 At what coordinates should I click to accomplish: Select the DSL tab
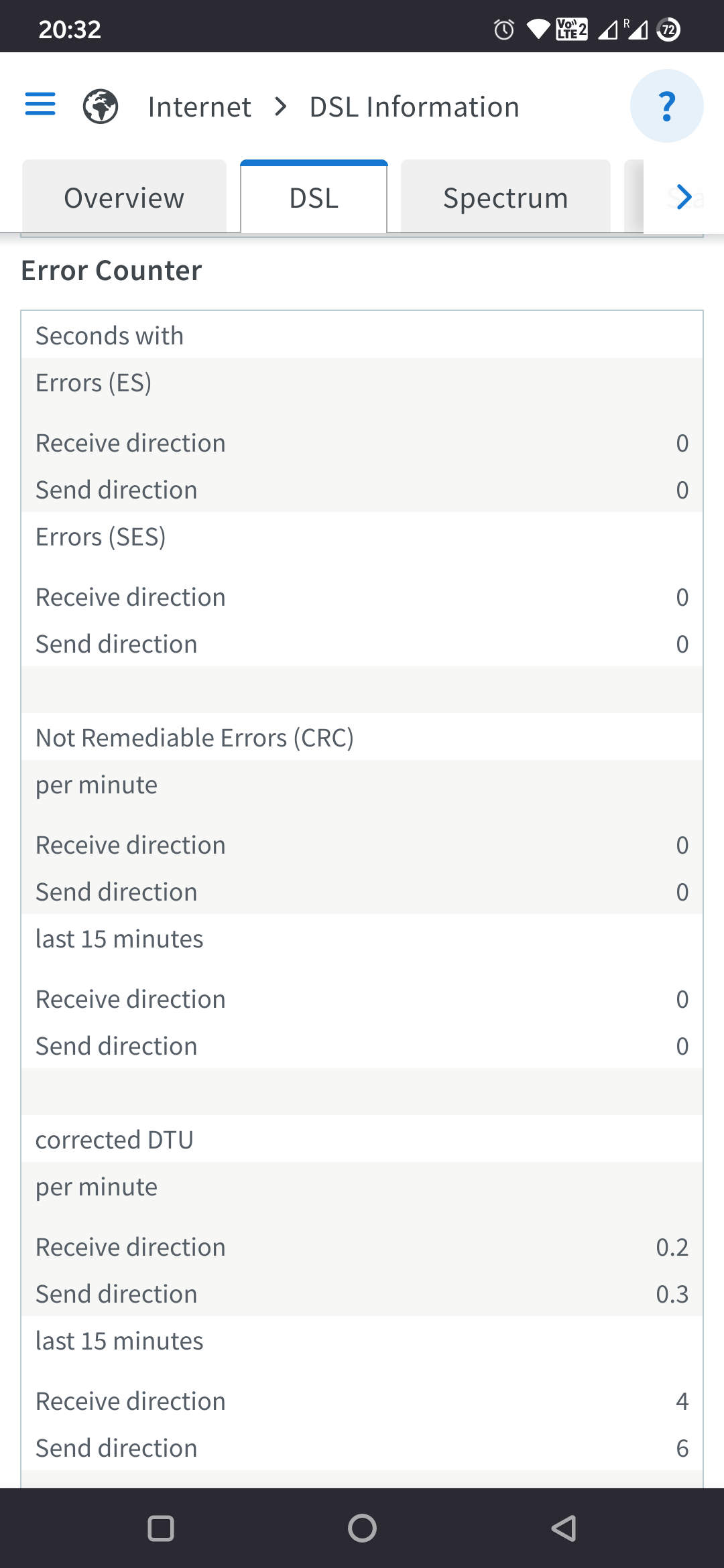click(314, 197)
